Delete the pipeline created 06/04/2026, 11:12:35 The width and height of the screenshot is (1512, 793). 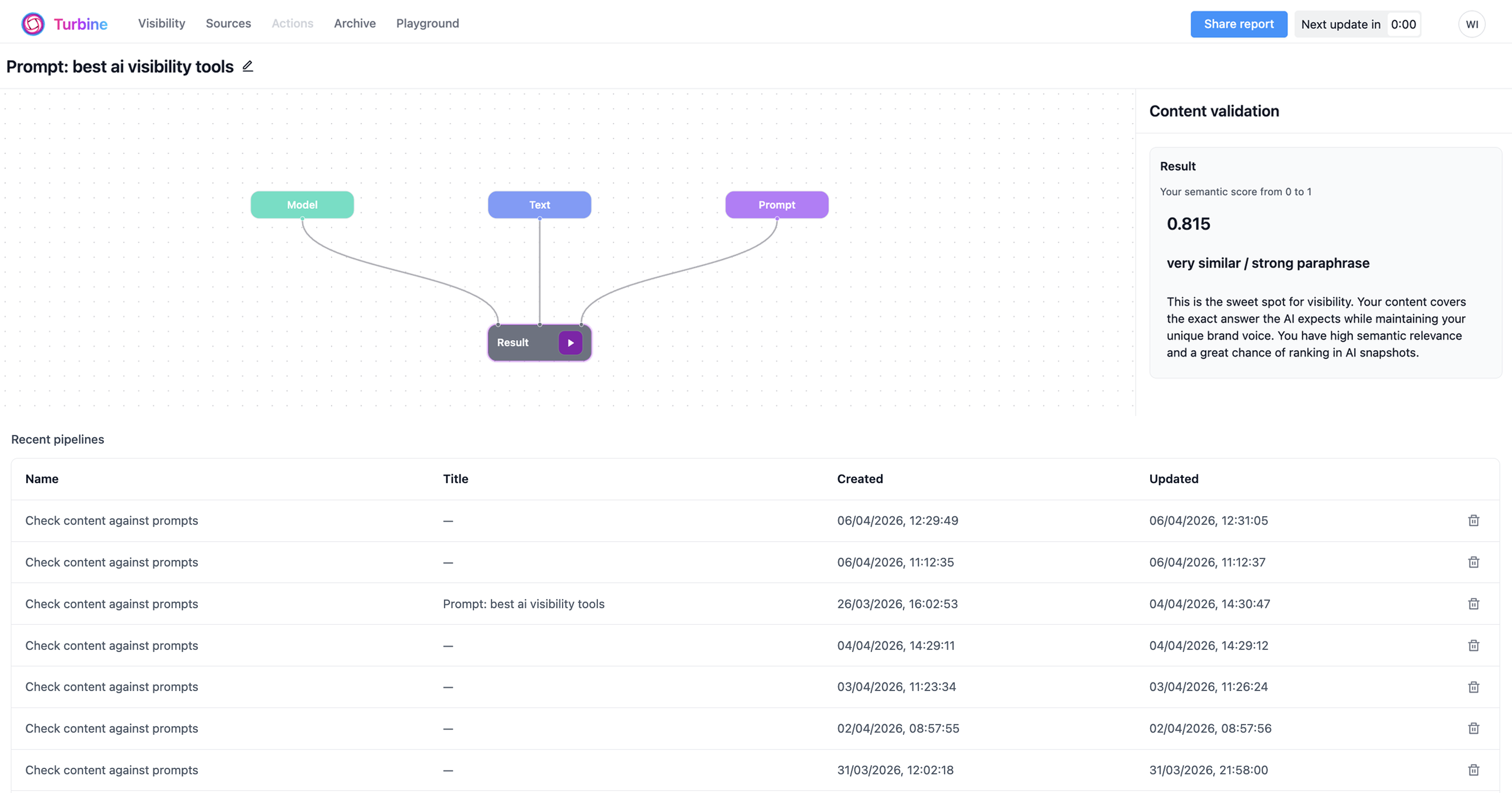point(1473,562)
